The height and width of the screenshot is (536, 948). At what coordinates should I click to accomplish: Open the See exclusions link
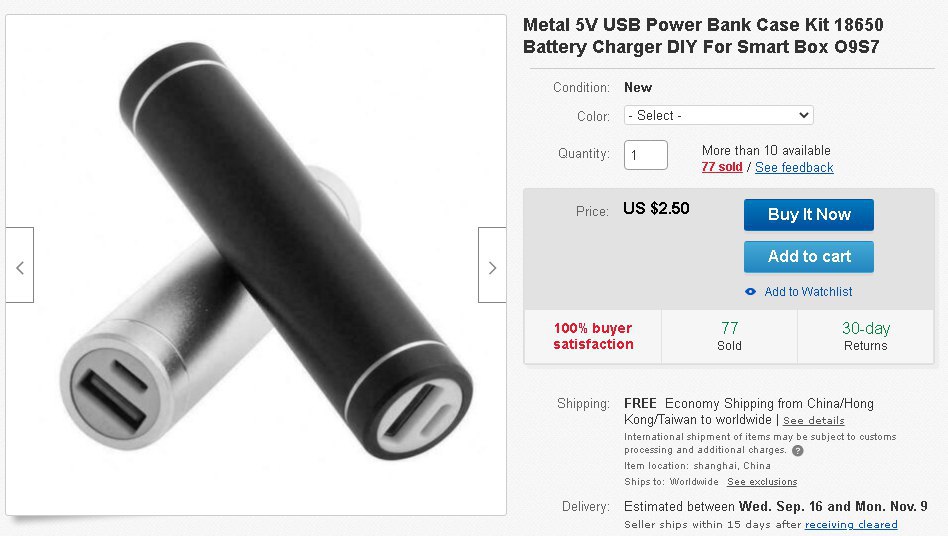(x=762, y=482)
